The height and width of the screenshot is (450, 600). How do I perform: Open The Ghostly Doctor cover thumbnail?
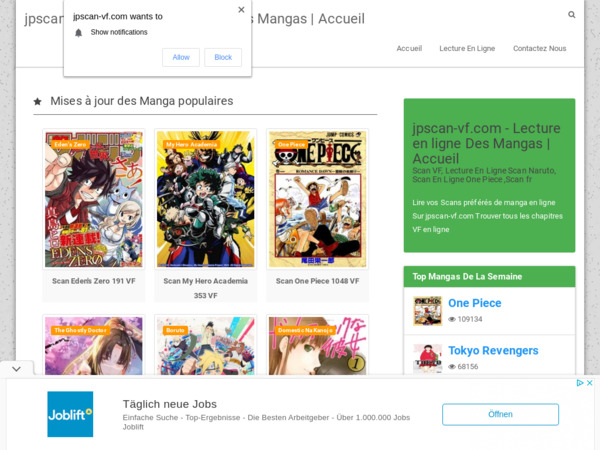[94, 346]
